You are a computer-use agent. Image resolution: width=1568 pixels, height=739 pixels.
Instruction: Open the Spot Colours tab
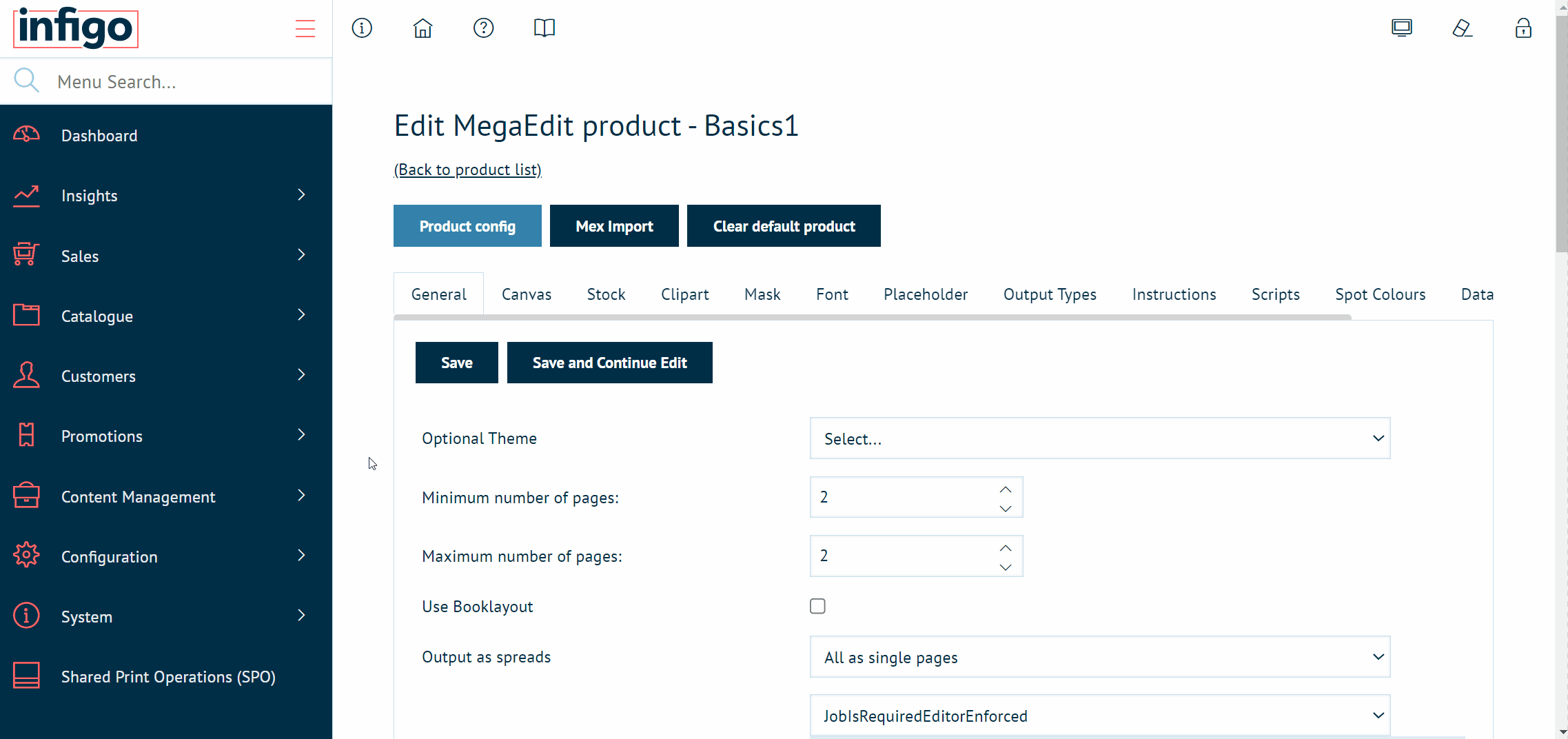pyautogui.click(x=1380, y=294)
